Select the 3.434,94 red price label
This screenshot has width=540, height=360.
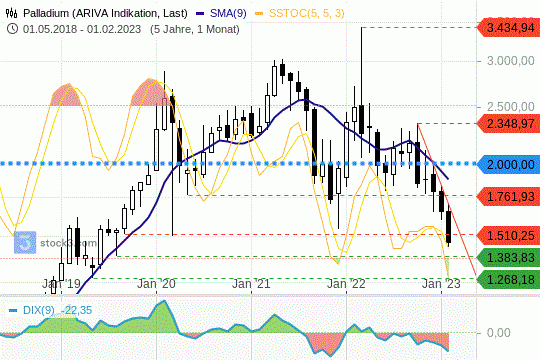coord(509,28)
